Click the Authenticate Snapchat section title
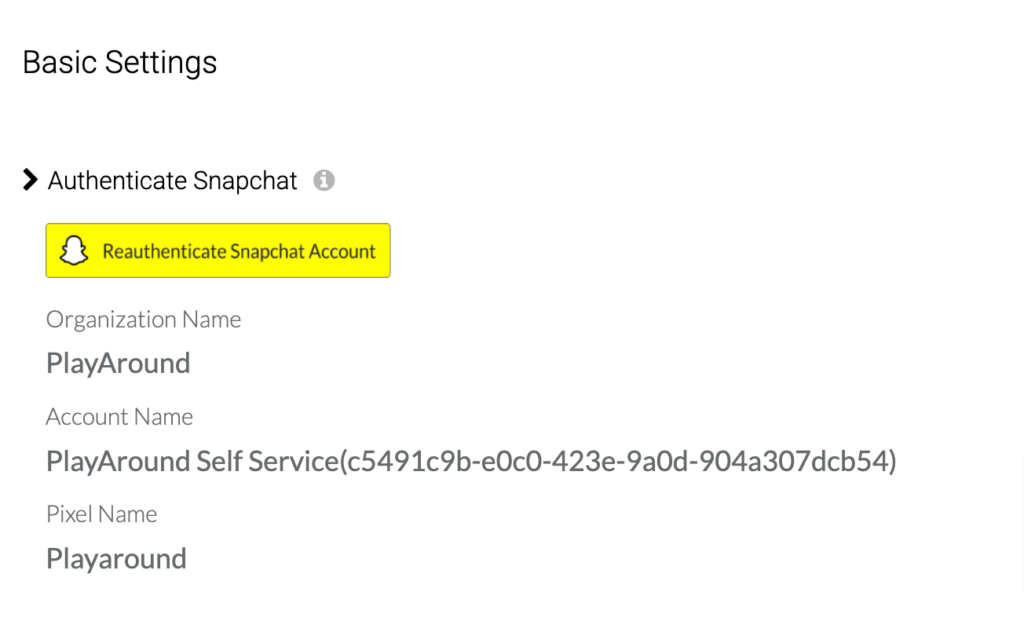The height and width of the screenshot is (636, 1024). point(172,181)
